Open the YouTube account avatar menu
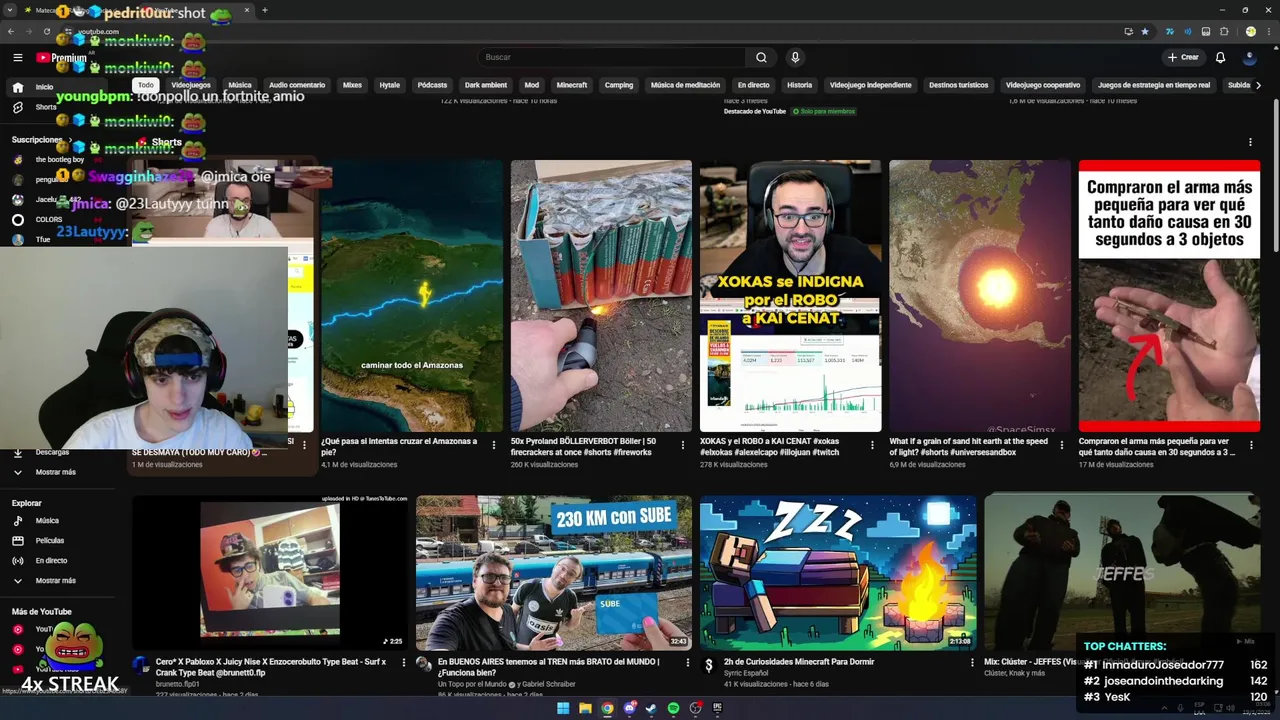This screenshot has width=1280, height=720. coord(1250,58)
